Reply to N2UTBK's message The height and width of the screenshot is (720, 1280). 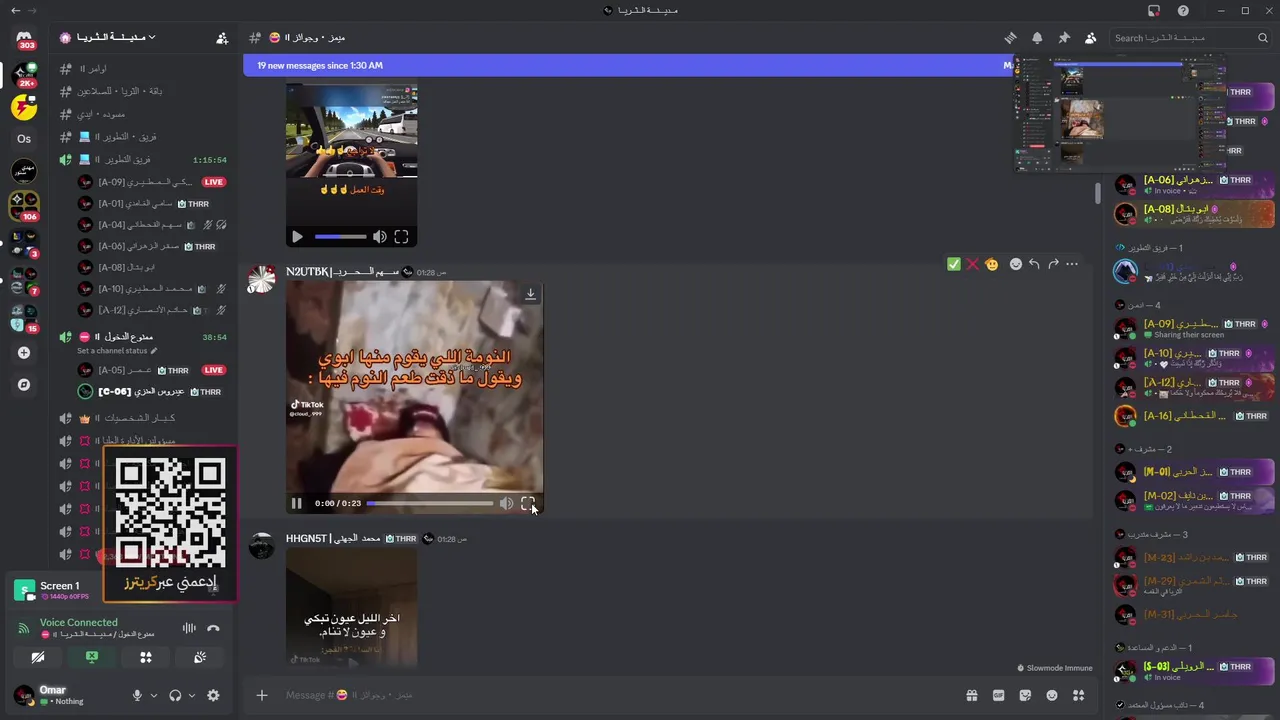tap(1034, 264)
